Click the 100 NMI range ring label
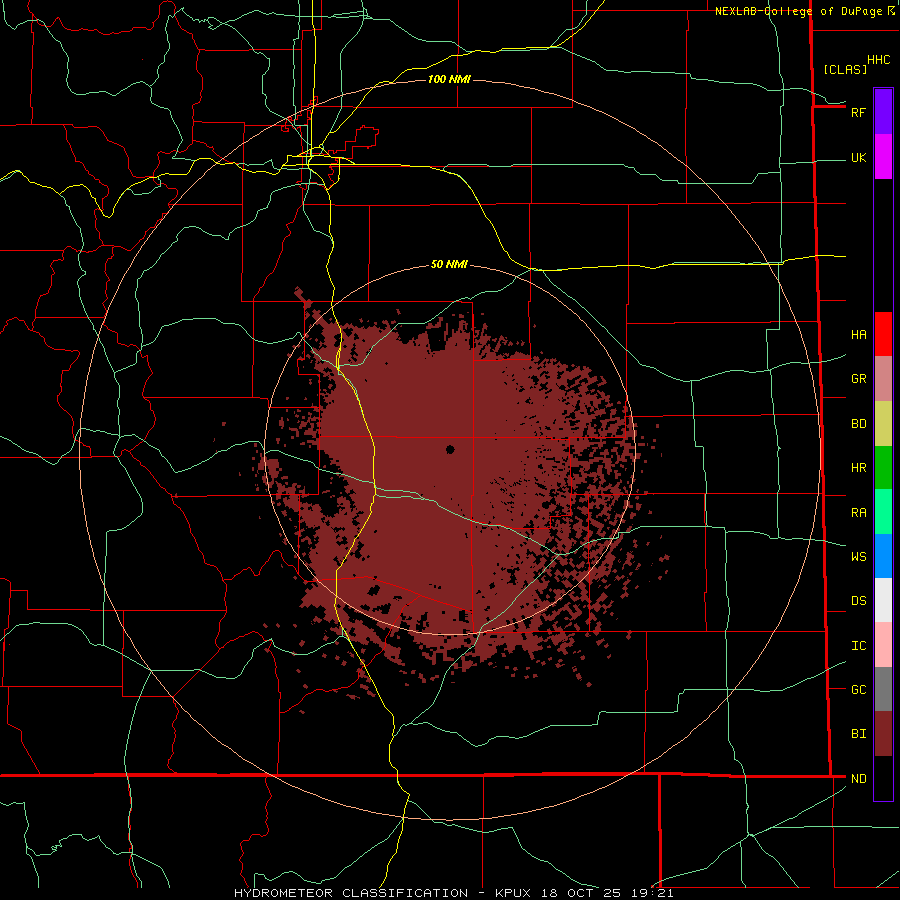The height and width of the screenshot is (900, 900). click(449, 79)
